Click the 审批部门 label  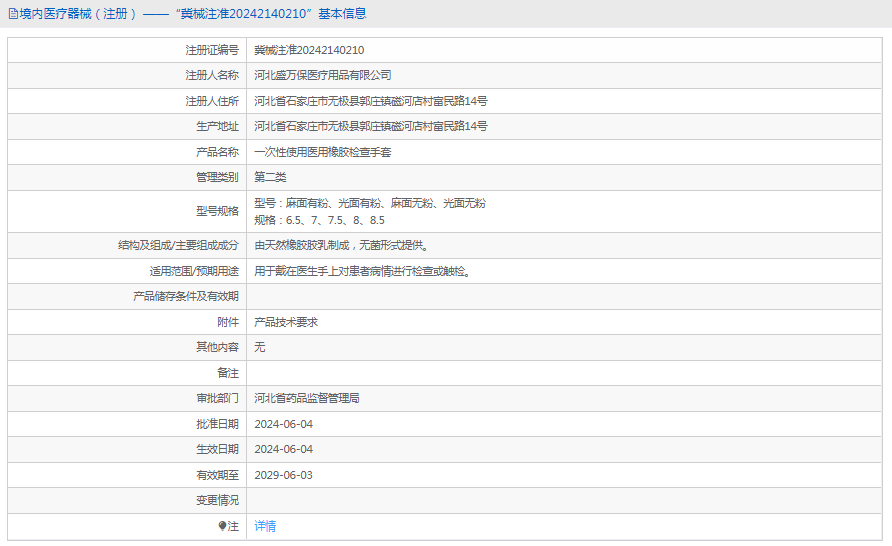pos(217,398)
